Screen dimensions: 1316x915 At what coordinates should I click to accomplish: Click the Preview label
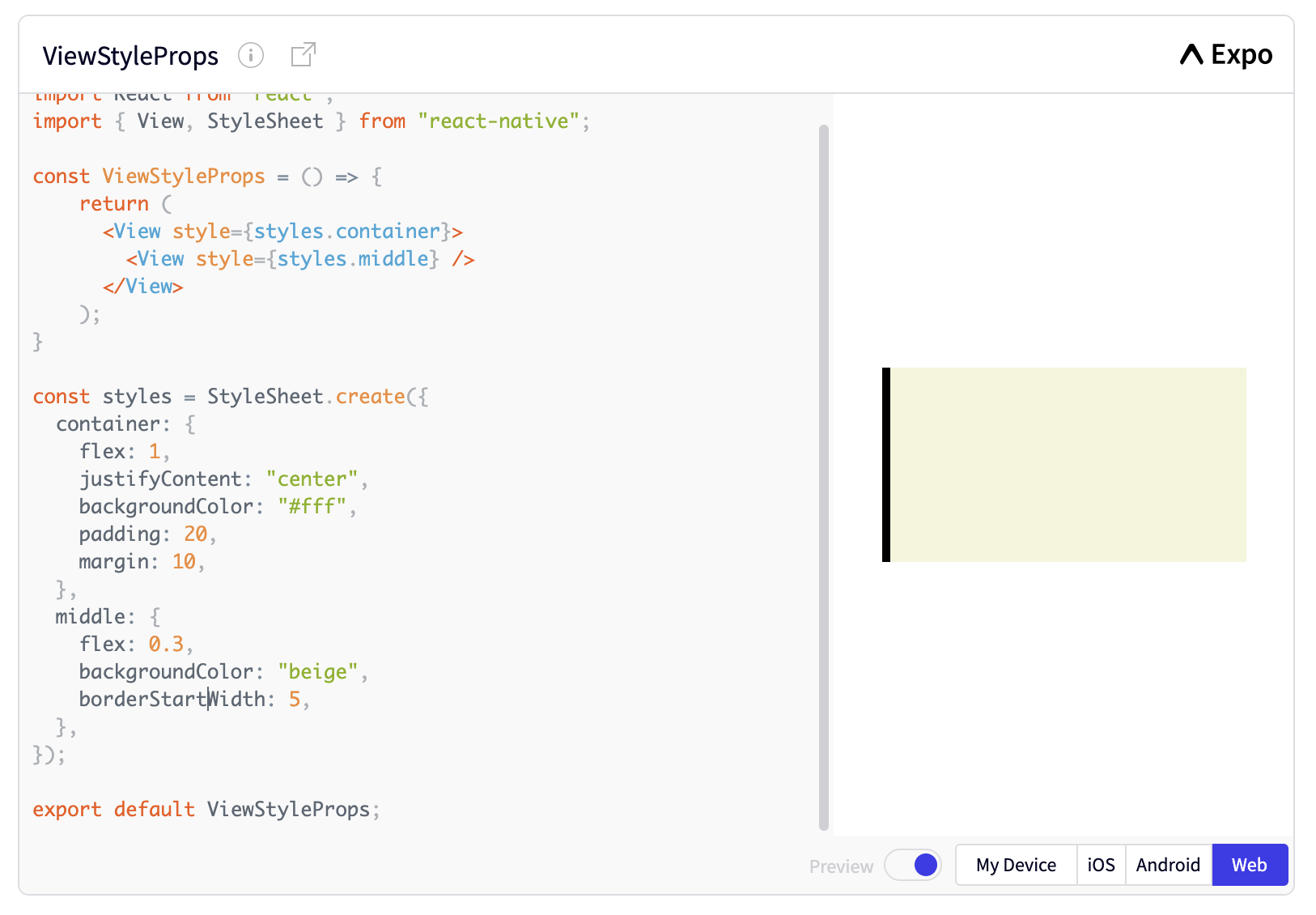point(841,866)
